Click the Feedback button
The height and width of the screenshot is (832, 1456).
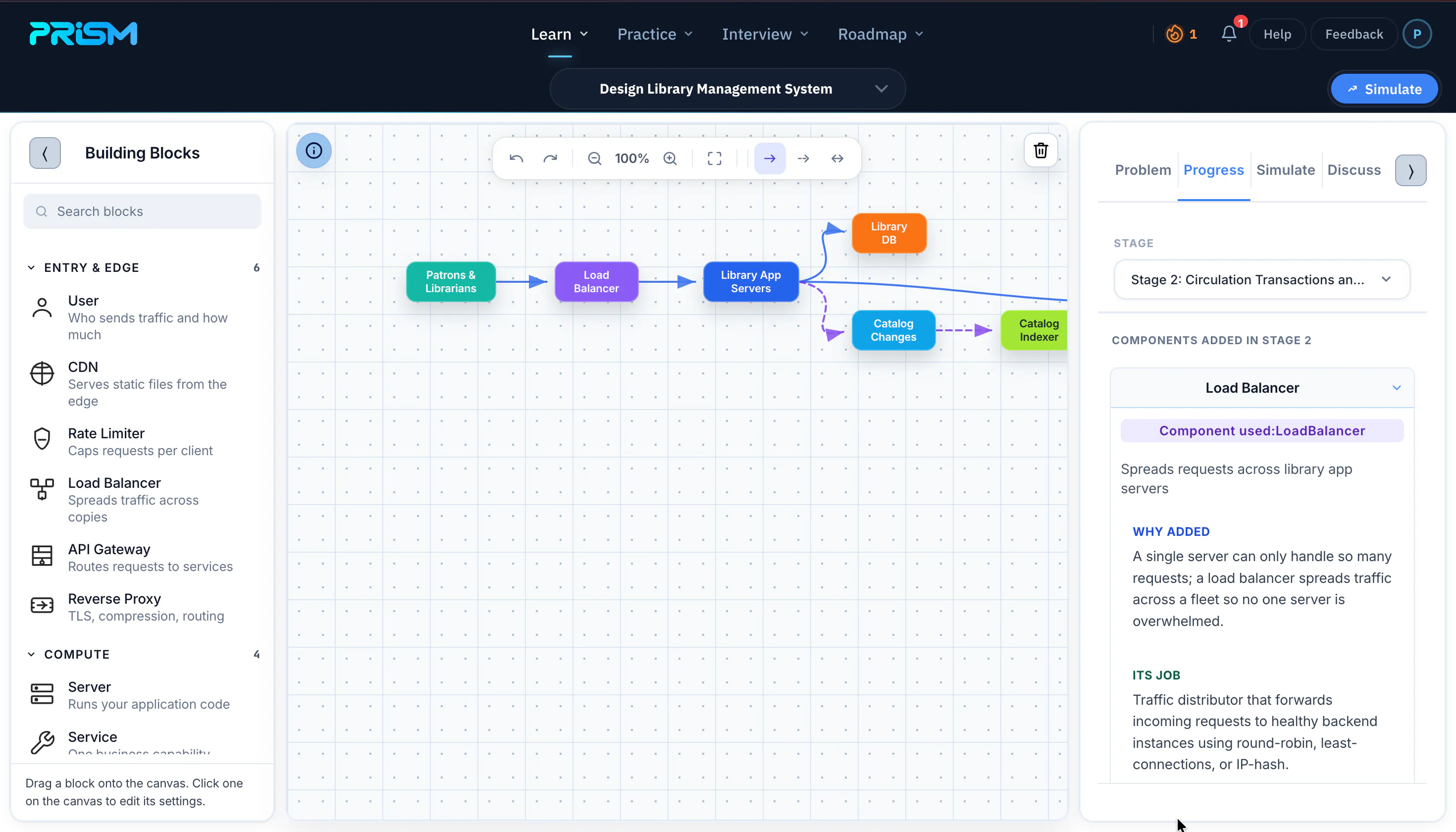1353,34
